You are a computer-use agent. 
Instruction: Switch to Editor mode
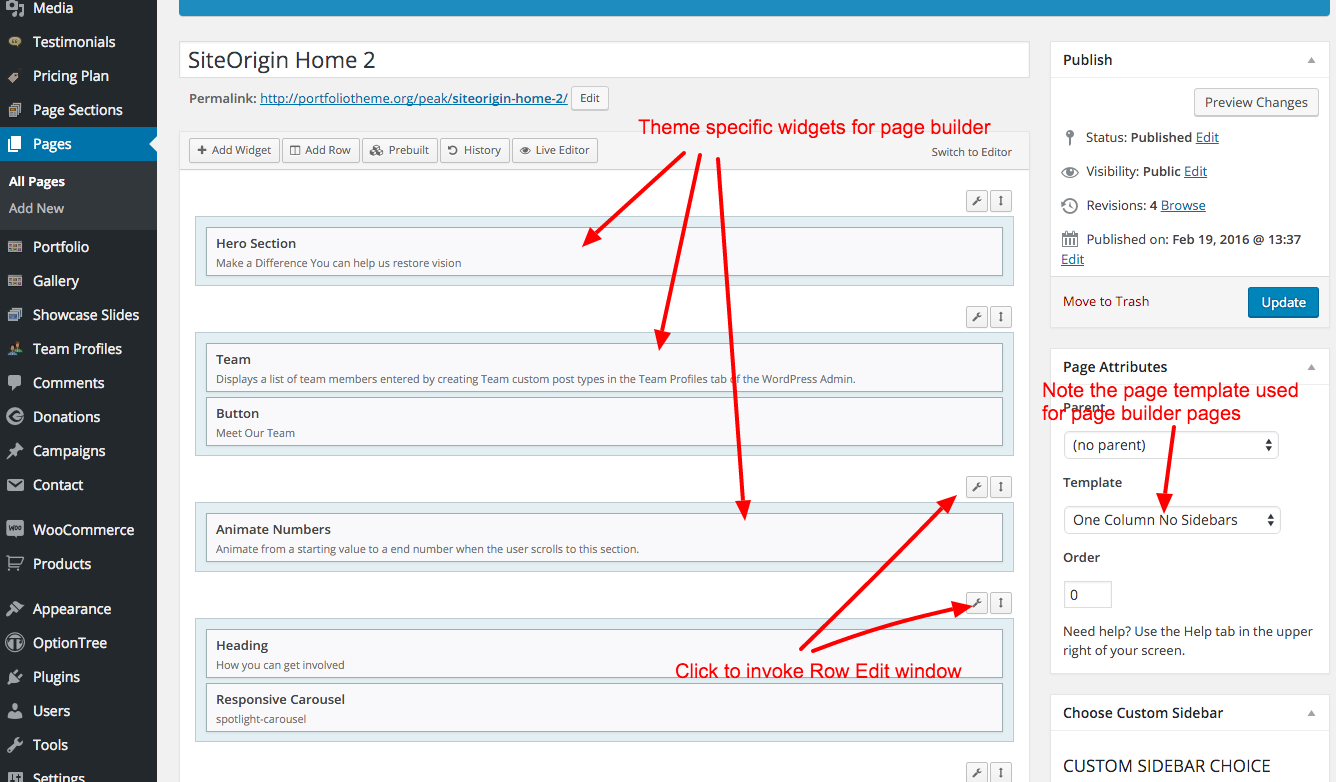(971, 150)
